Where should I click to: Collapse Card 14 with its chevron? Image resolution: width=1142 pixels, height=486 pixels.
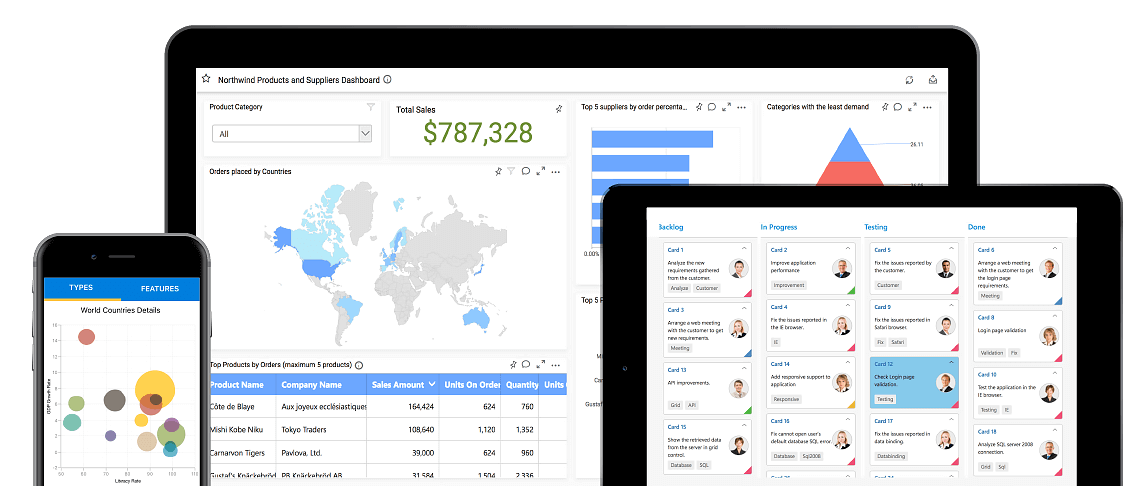pos(848,364)
